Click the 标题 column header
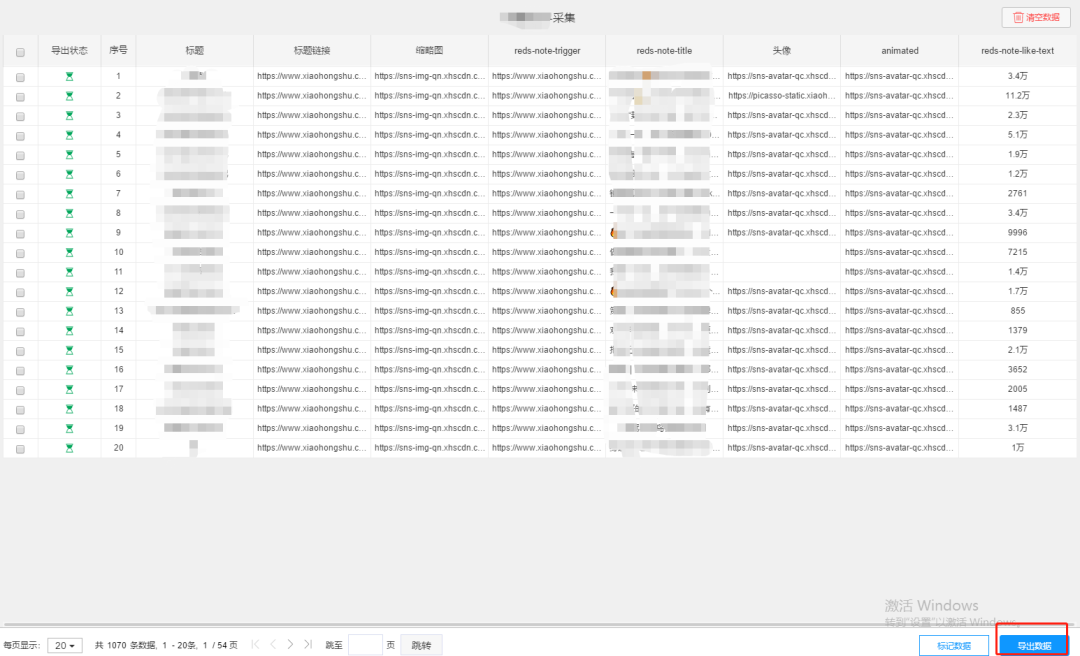 coord(194,50)
